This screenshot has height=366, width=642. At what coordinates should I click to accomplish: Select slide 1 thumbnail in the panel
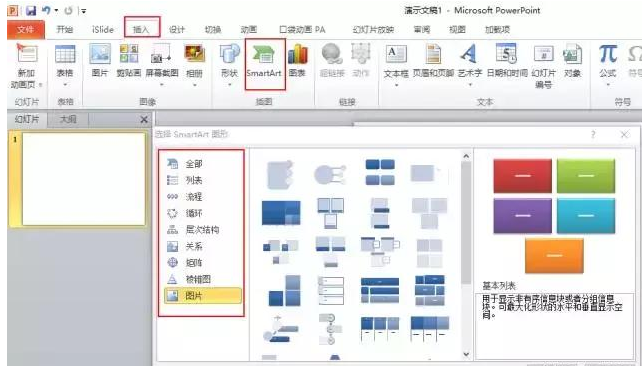coord(84,179)
